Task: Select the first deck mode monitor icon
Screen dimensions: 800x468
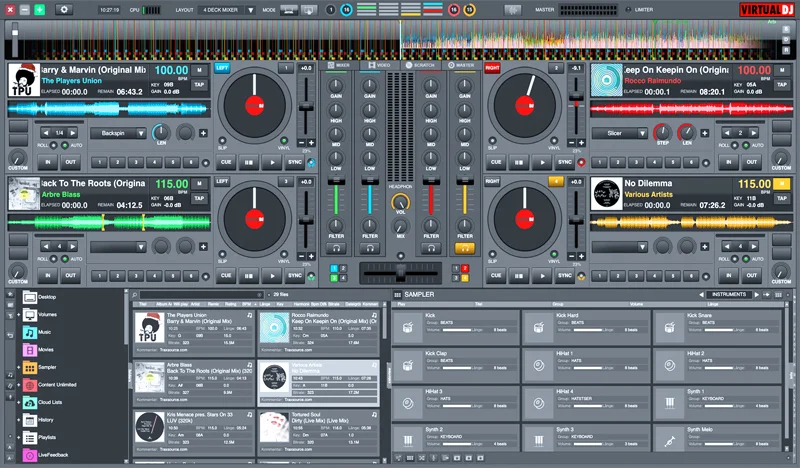Action: pyautogui.click(x=289, y=10)
